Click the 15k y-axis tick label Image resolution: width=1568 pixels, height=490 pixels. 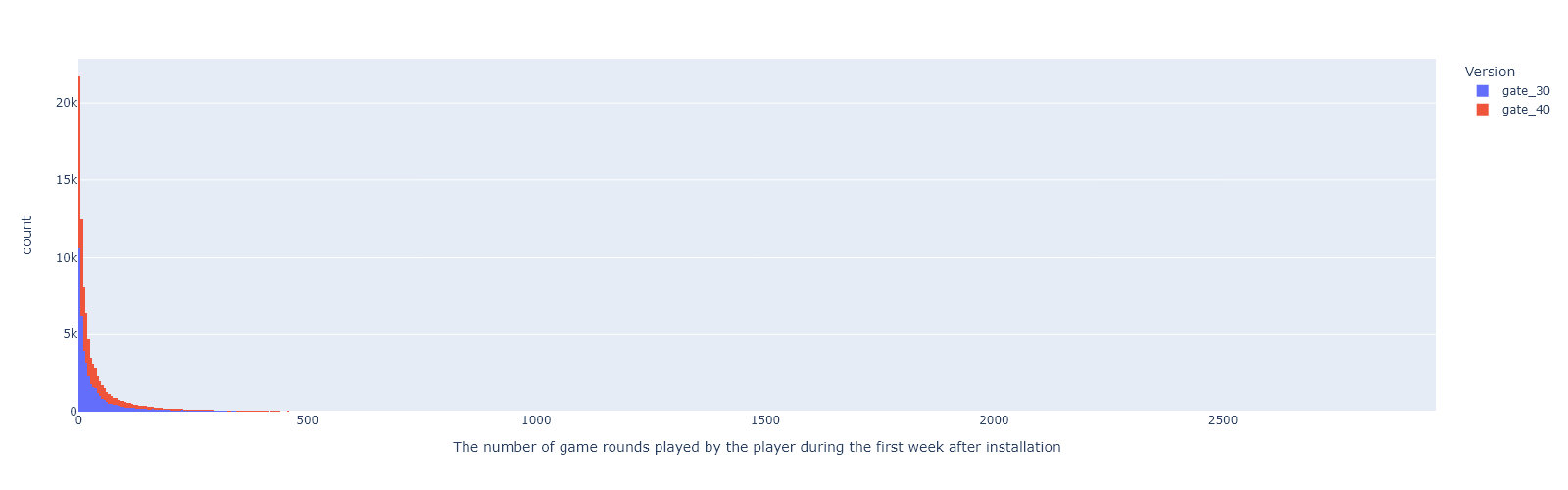pyautogui.click(x=66, y=180)
